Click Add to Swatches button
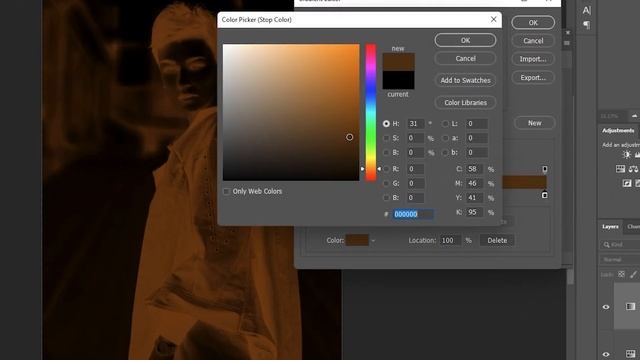This screenshot has width=640, height=360. click(465, 80)
